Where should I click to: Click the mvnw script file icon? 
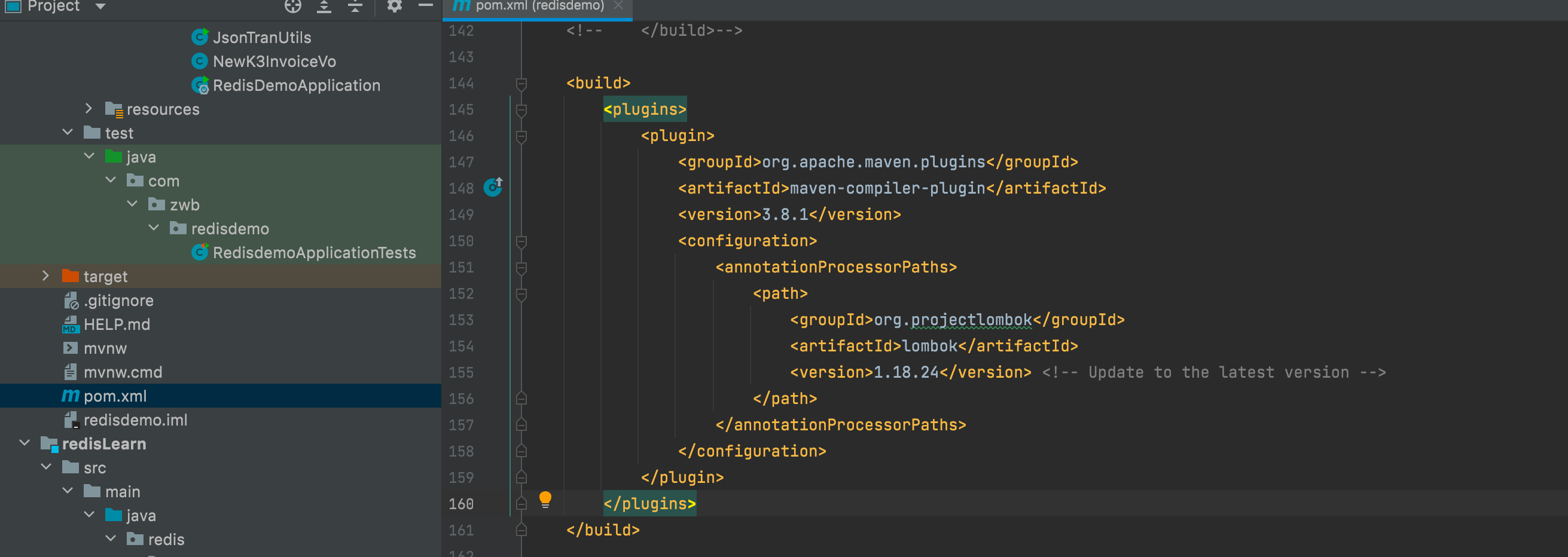coord(71,348)
